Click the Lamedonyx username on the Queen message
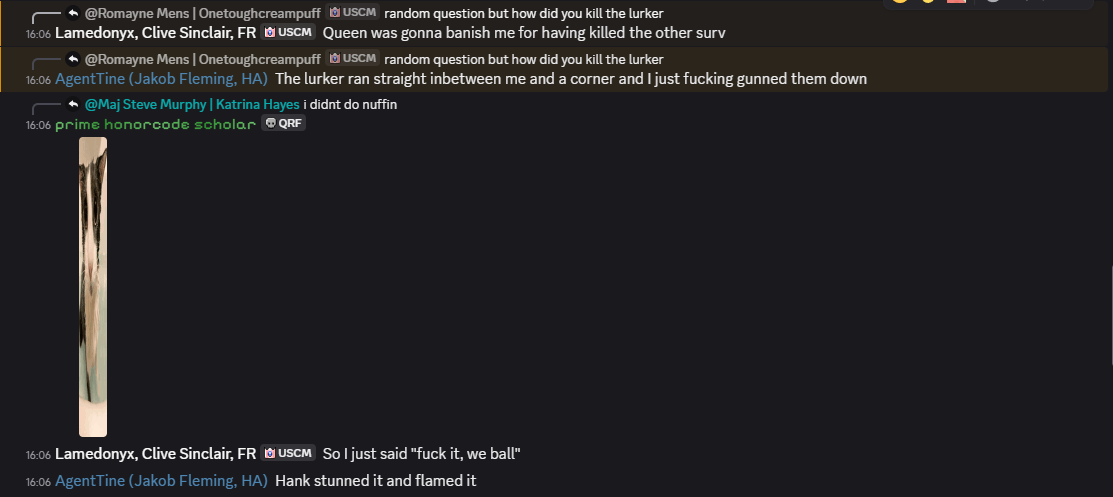 pos(155,33)
